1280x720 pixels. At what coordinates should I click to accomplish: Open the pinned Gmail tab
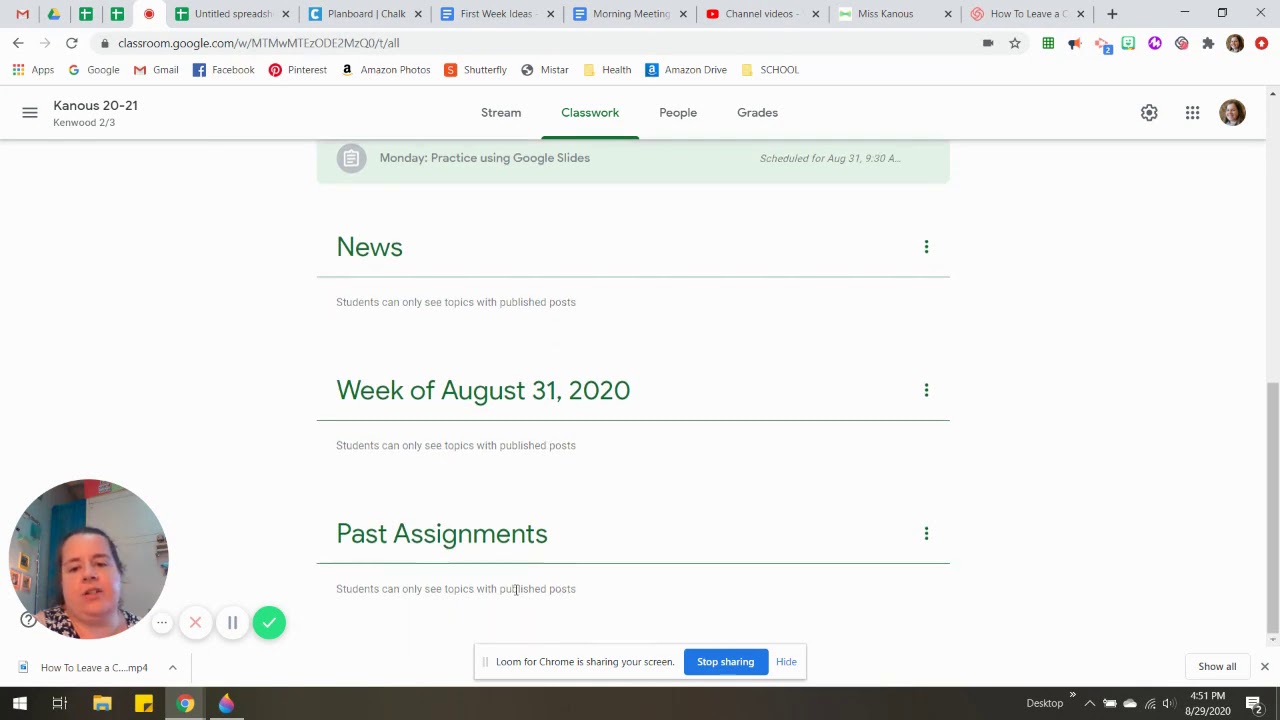pyautogui.click(x=22, y=14)
